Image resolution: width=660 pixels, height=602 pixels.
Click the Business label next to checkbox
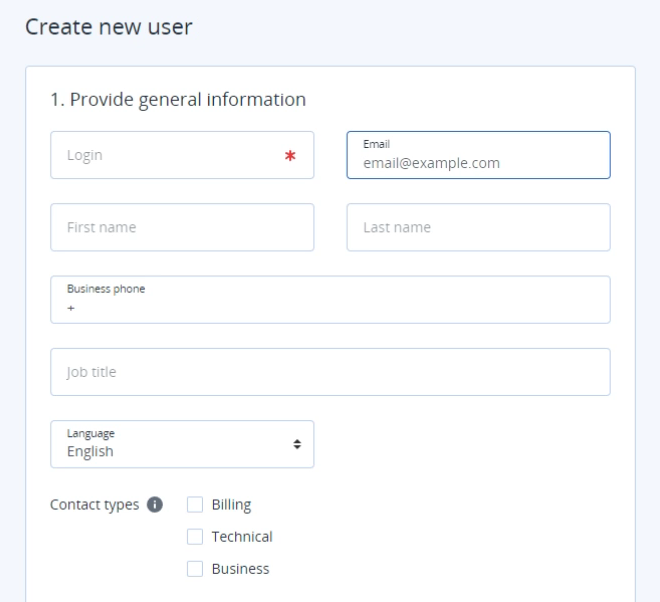(240, 569)
